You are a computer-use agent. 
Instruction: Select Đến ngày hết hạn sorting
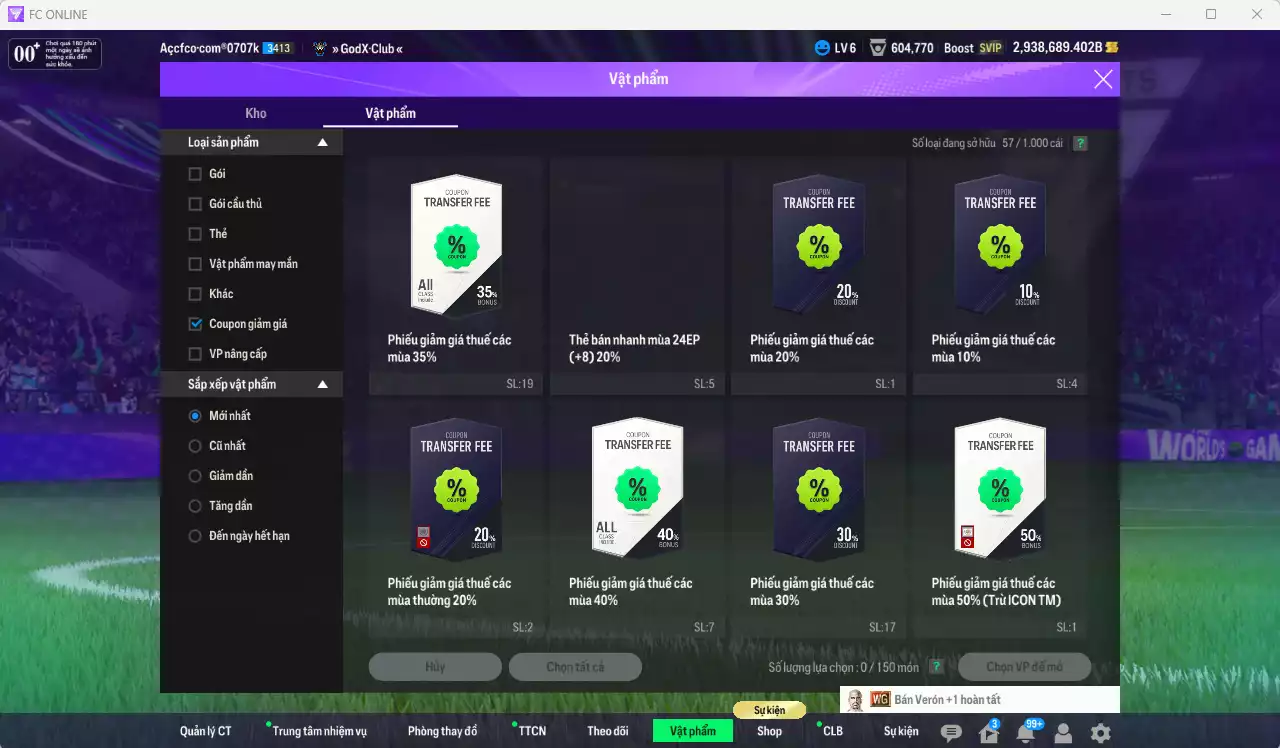coord(195,536)
